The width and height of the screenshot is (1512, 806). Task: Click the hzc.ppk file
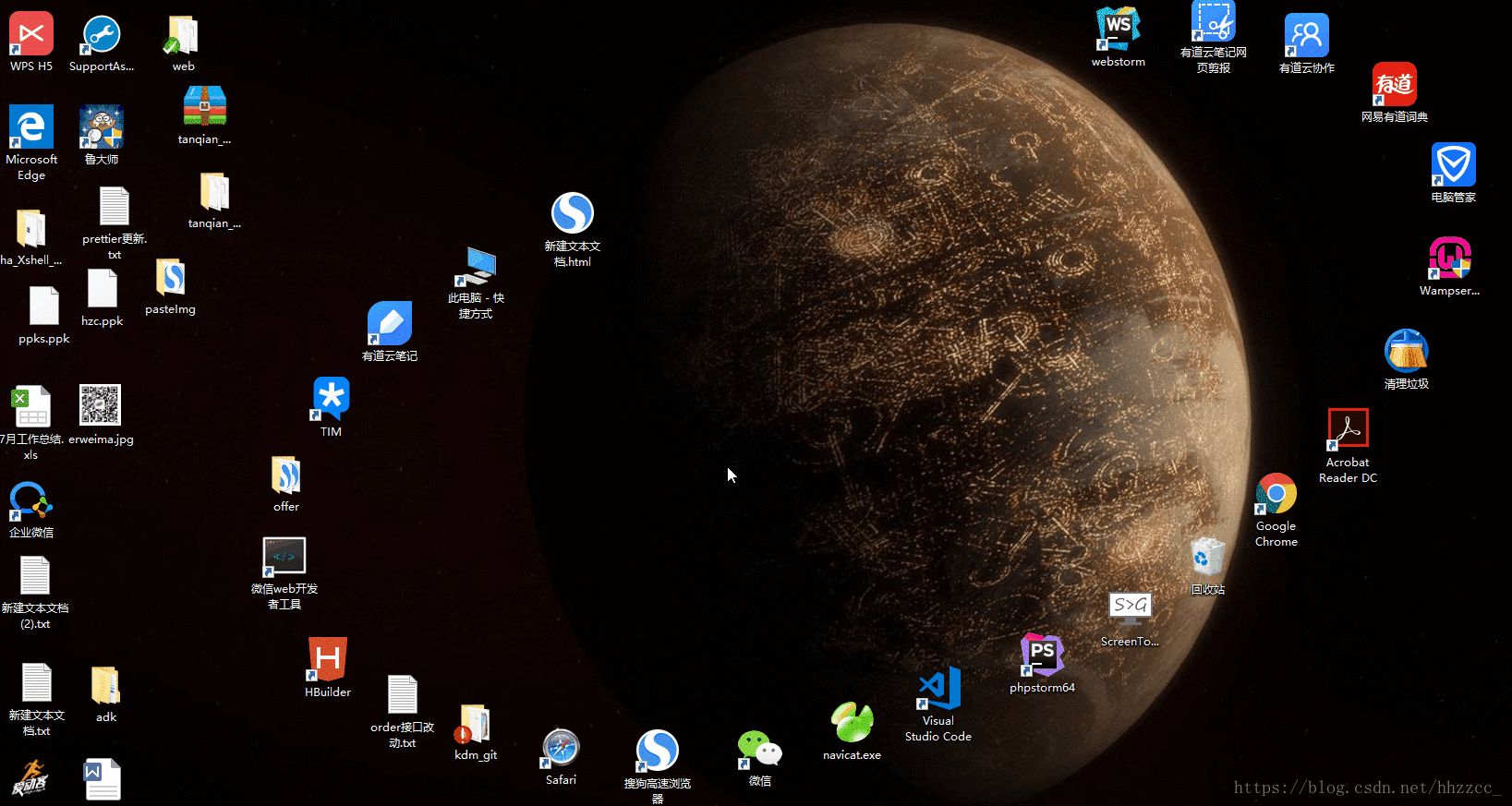click(x=102, y=290)
